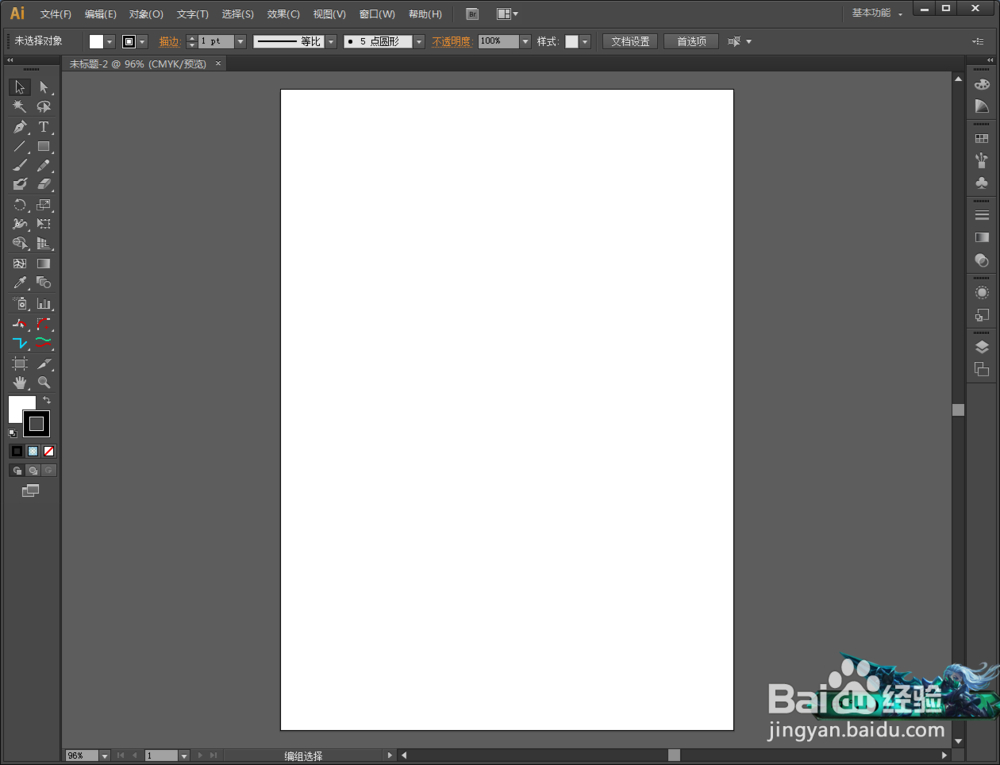This screenshot has width=1000, height=765.
Task: Open the 对象(O) menu
Action: click(x=146, y=14)
